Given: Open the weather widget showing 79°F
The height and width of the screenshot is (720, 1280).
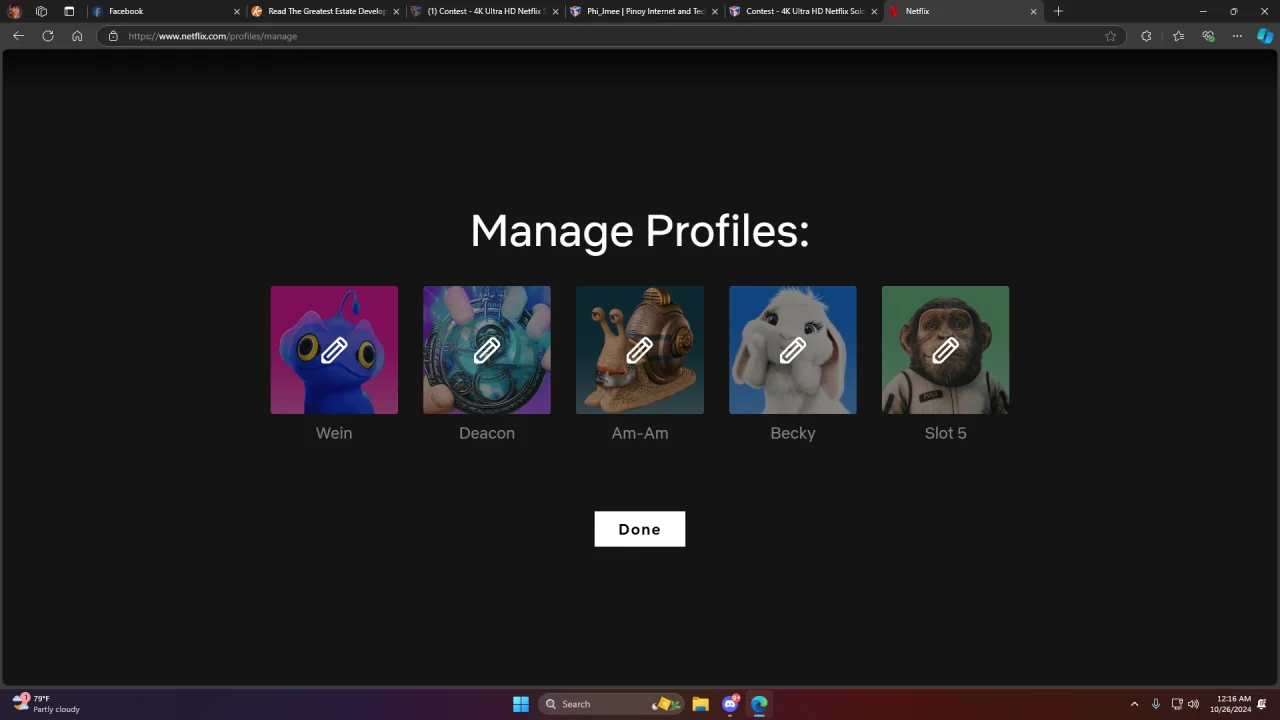Looking at the screenshot, I should click(x=46, y=704).
